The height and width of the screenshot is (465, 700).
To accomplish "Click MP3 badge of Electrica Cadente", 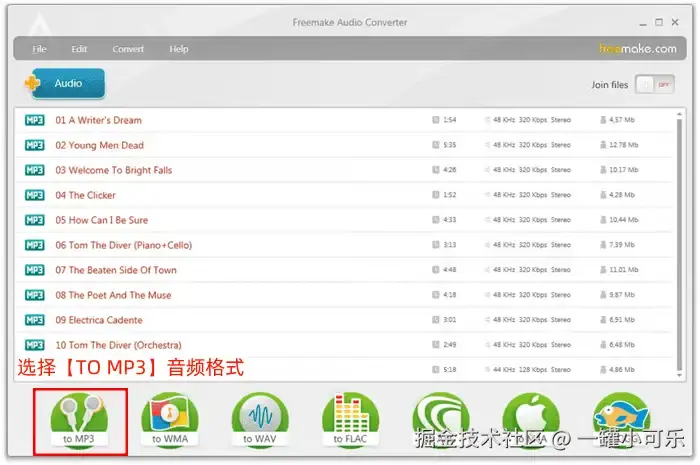I will [35, 320].
